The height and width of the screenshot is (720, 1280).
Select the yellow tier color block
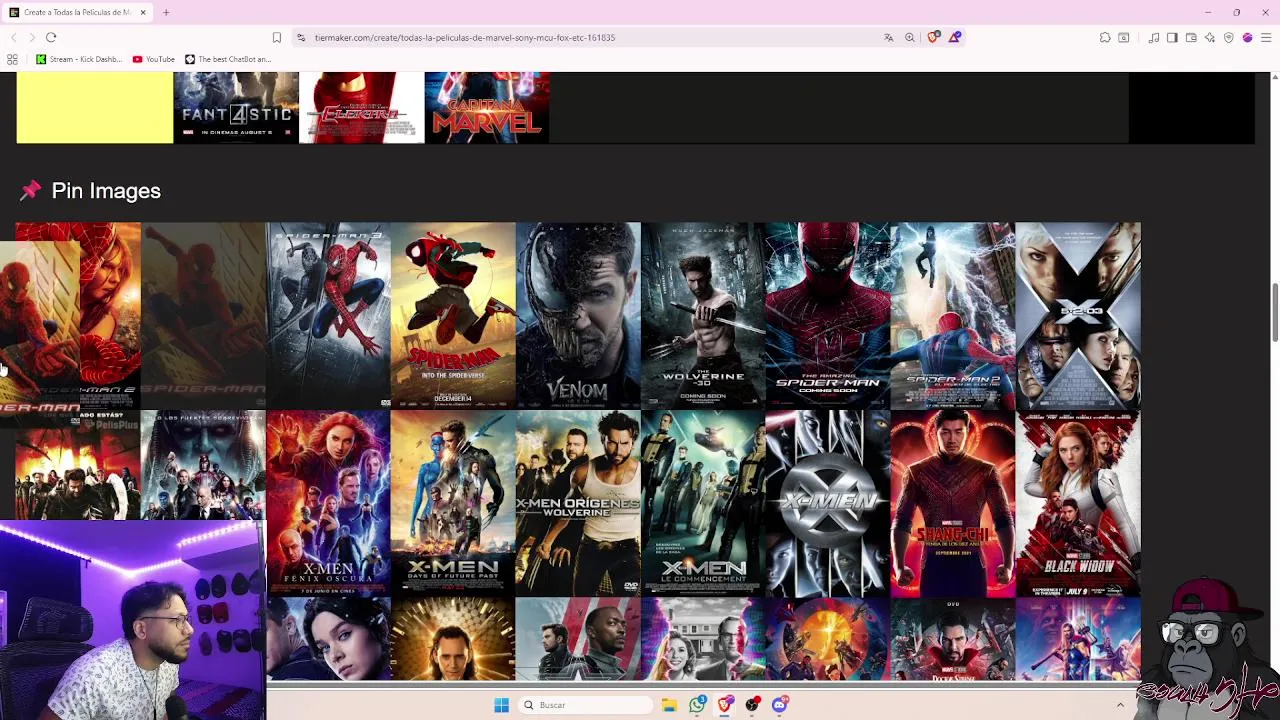(94, 107)
